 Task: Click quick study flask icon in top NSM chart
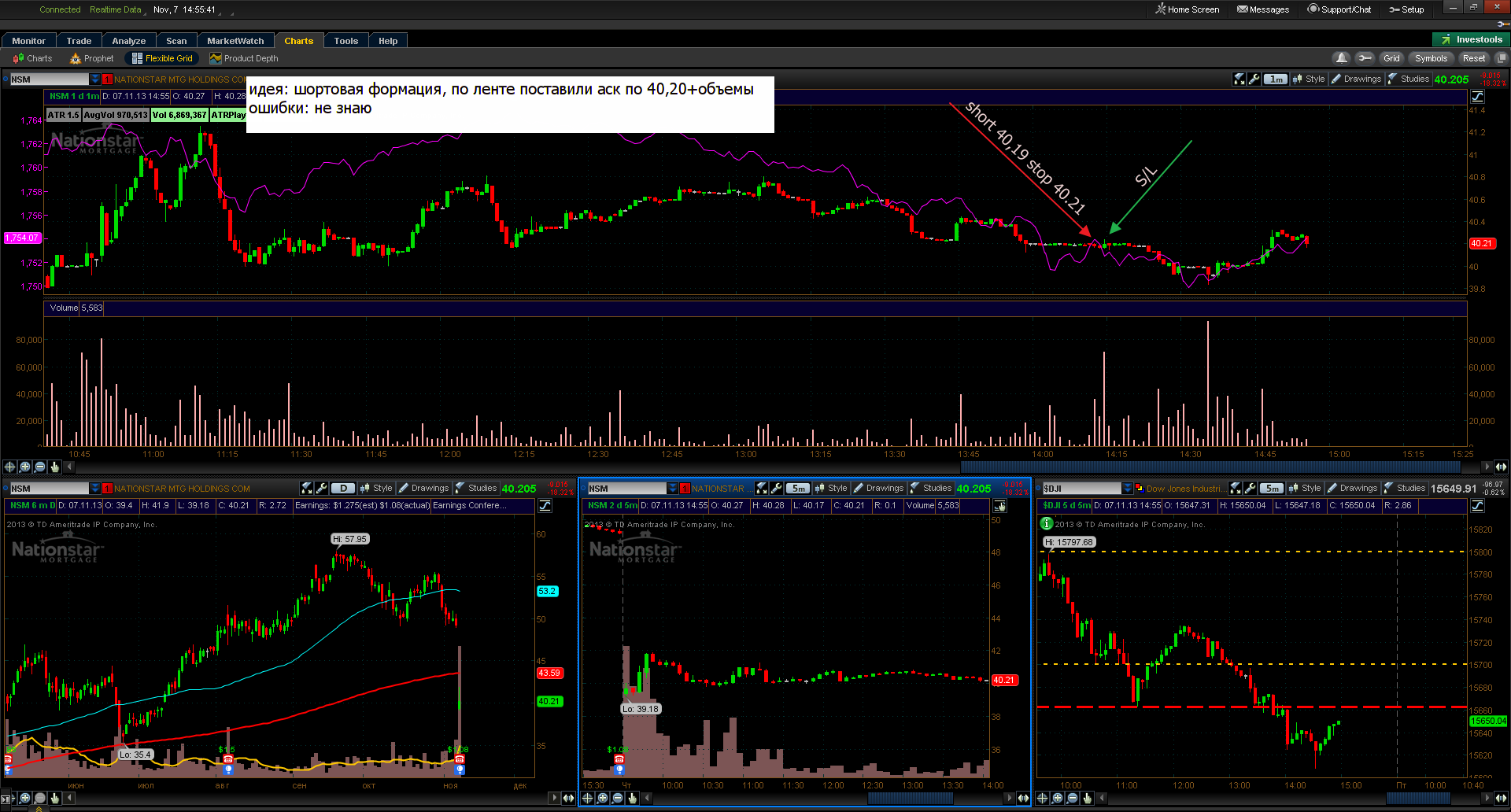tap(1239, 79)
